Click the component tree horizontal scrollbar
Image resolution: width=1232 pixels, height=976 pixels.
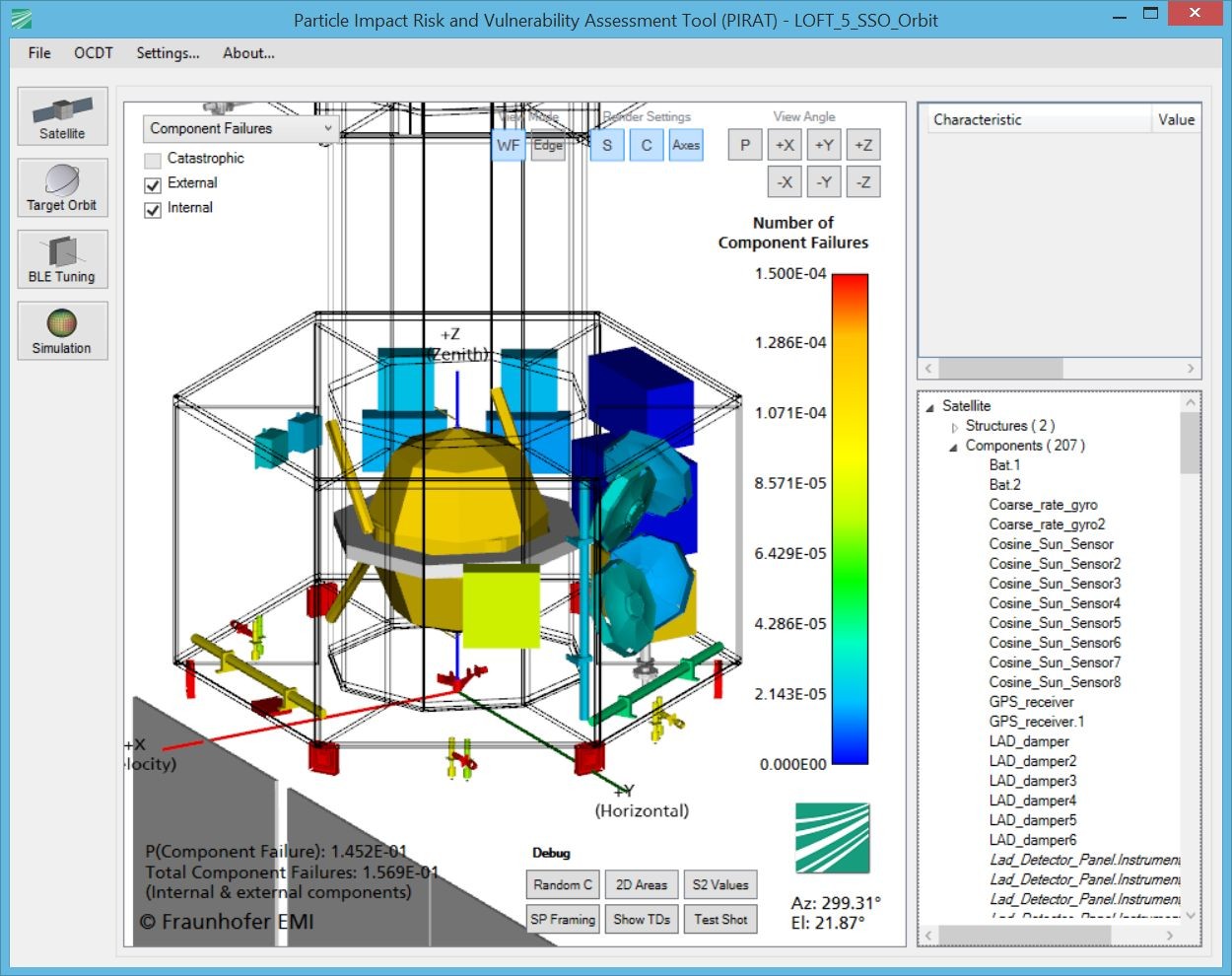tap(1050, 935)
